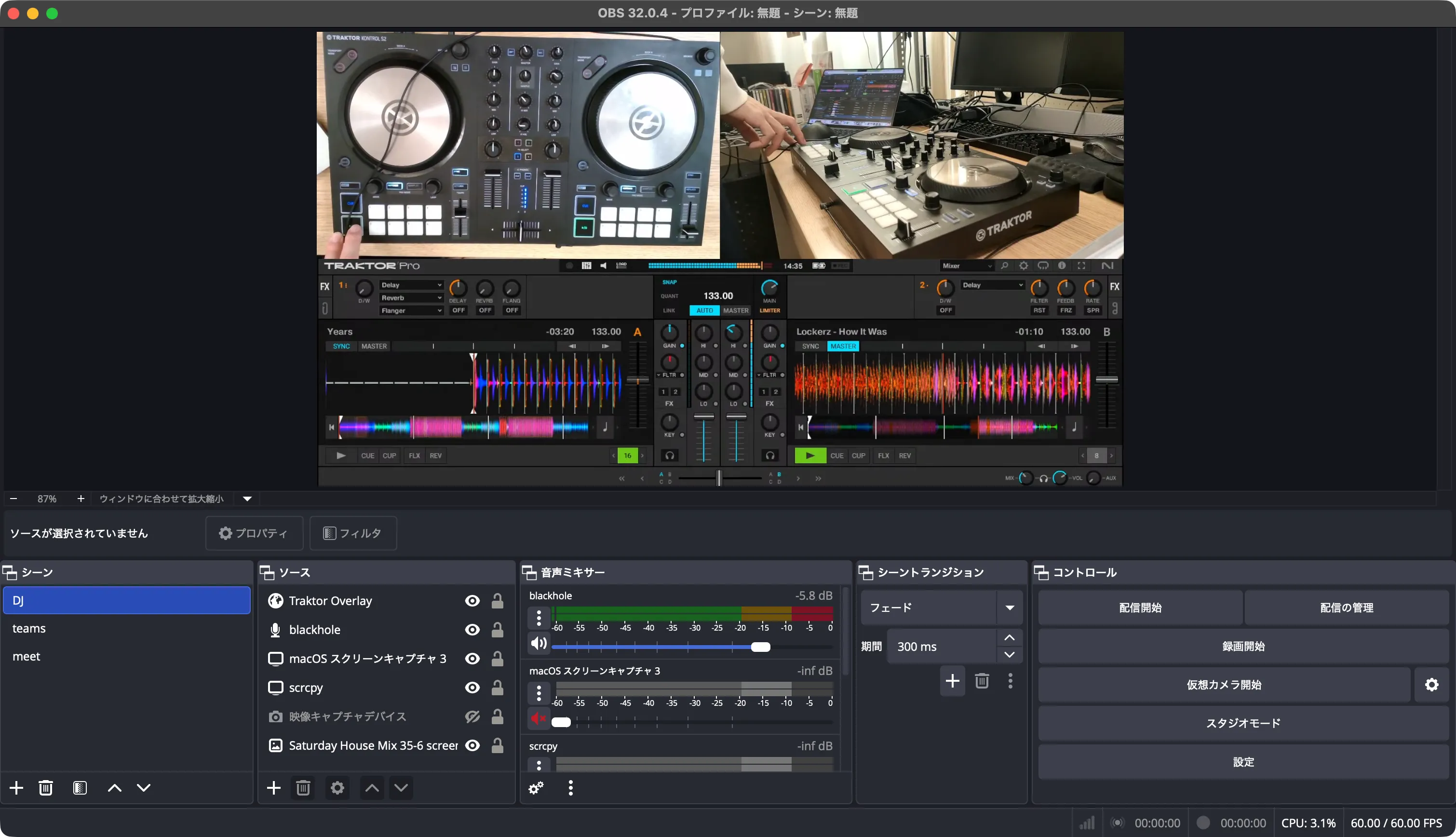This screenshot has height=837, width=1456.
Task: Add a new source with plus icon
Action: pos(274,787)
